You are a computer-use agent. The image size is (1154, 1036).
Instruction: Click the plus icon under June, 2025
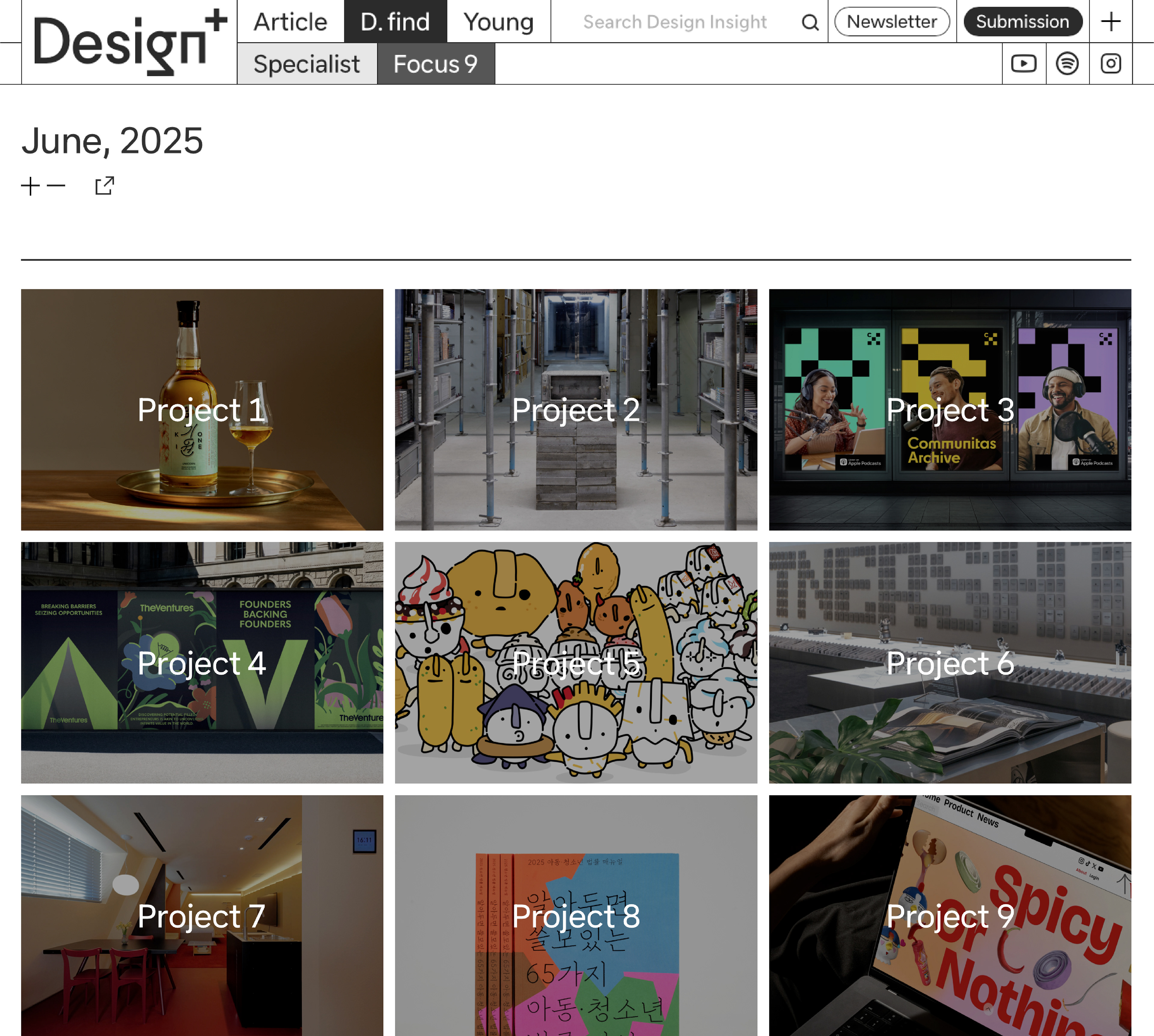(x=30, y=186)
